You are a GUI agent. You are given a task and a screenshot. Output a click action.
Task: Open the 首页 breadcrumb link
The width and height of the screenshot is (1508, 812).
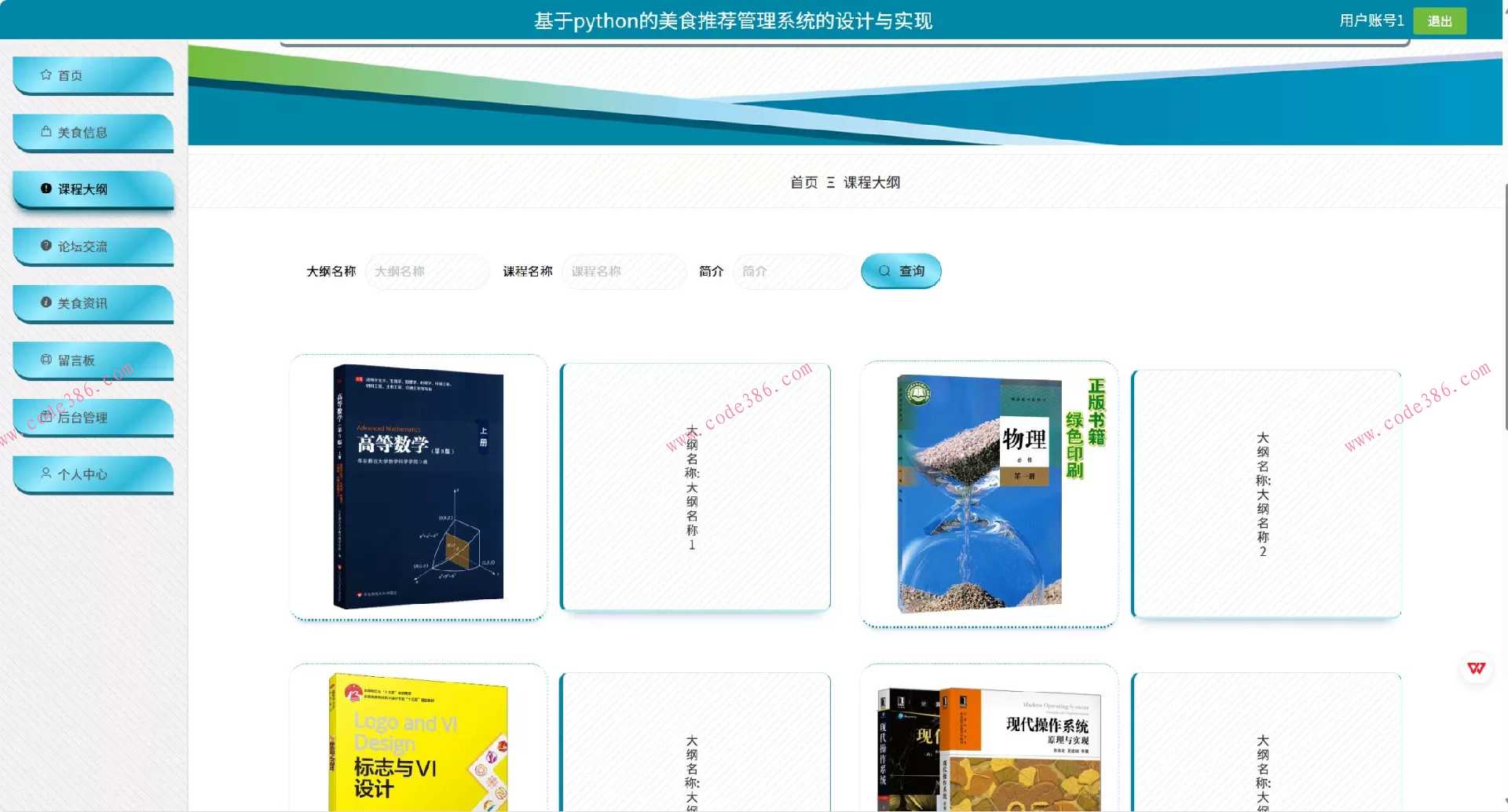coord(803,181)
